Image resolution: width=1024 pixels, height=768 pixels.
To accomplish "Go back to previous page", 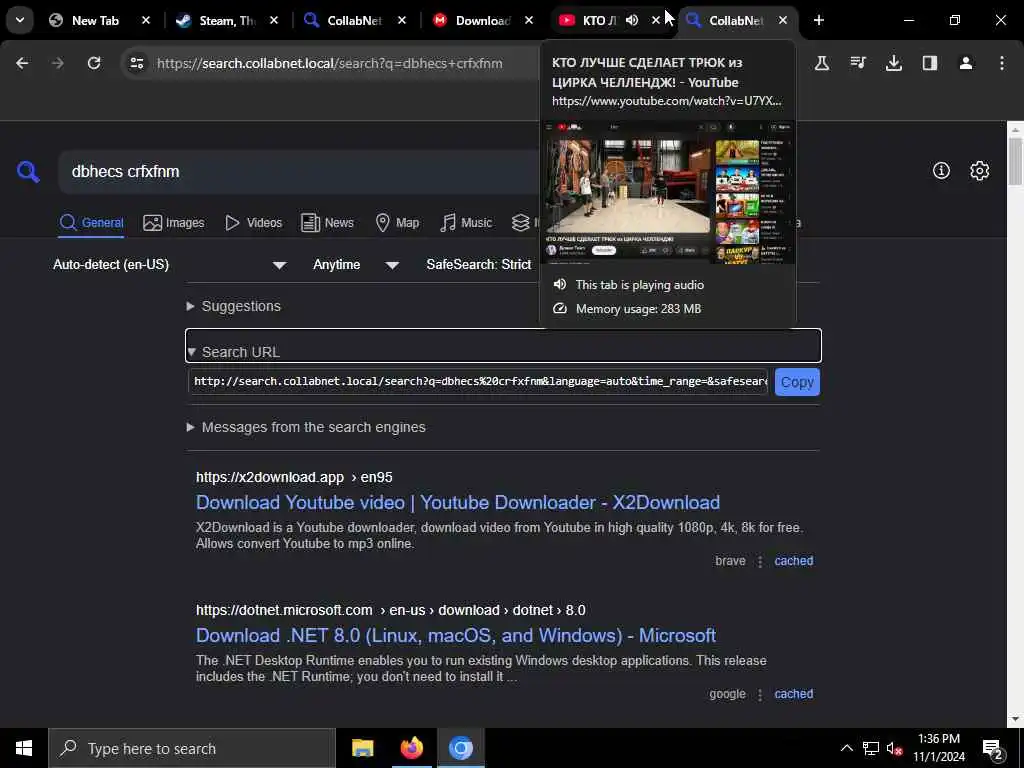I will coord(22,63).
